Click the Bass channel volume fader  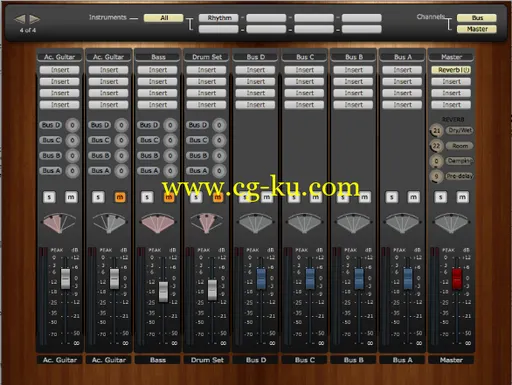coord(163,292)
